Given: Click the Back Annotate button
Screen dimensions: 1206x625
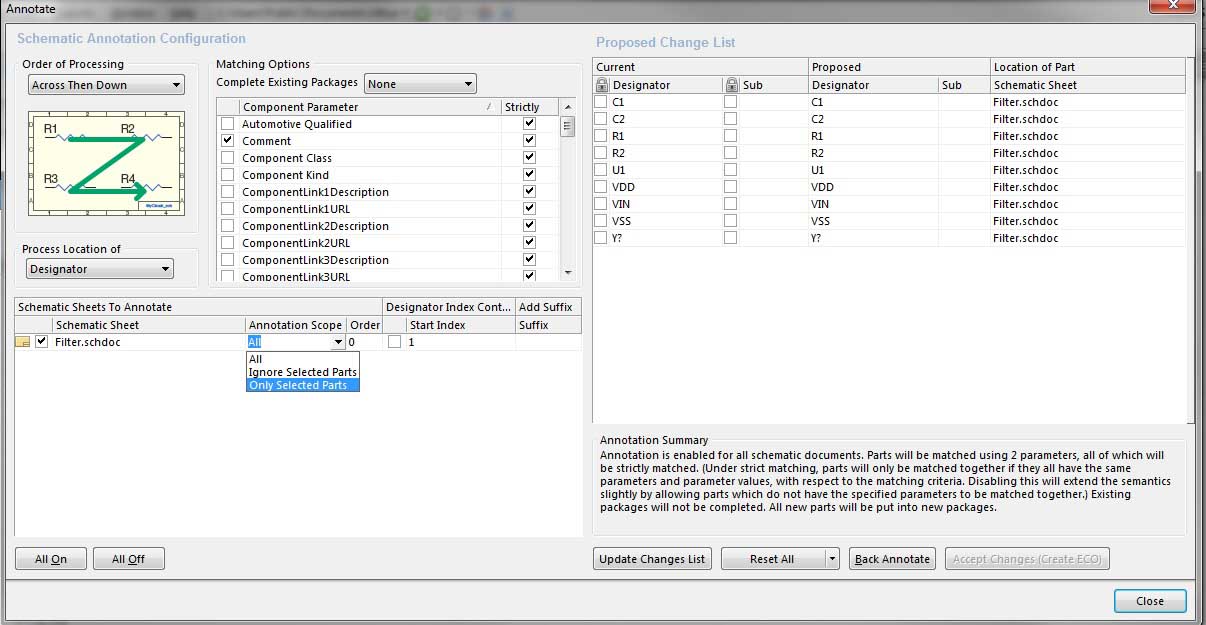Looking at the screenshot, I should coord(892,559).
